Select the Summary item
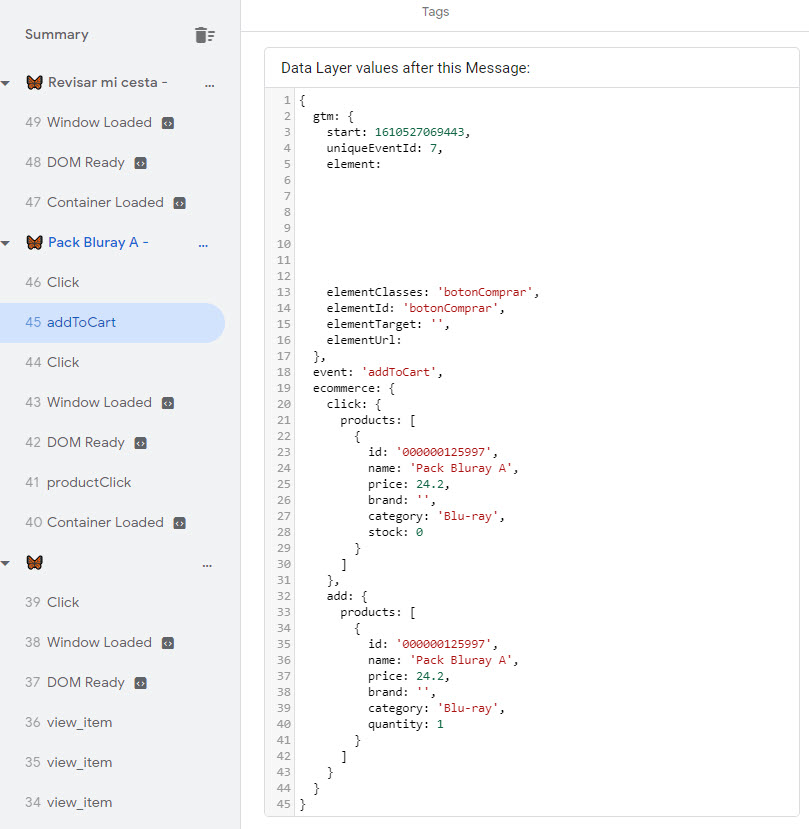Screen dimensions: 809x829 click(x=57, y=34)
